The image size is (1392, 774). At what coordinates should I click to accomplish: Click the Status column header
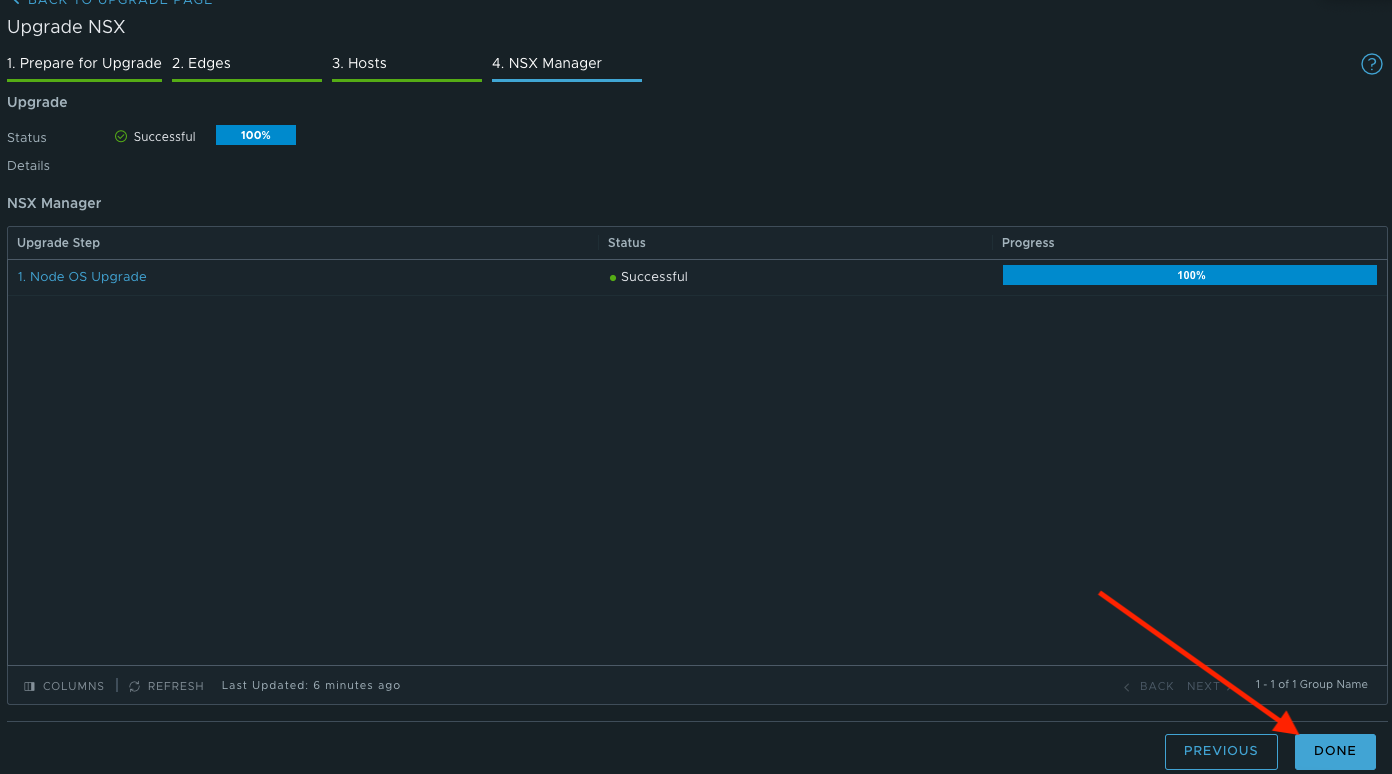click(627, 243)
